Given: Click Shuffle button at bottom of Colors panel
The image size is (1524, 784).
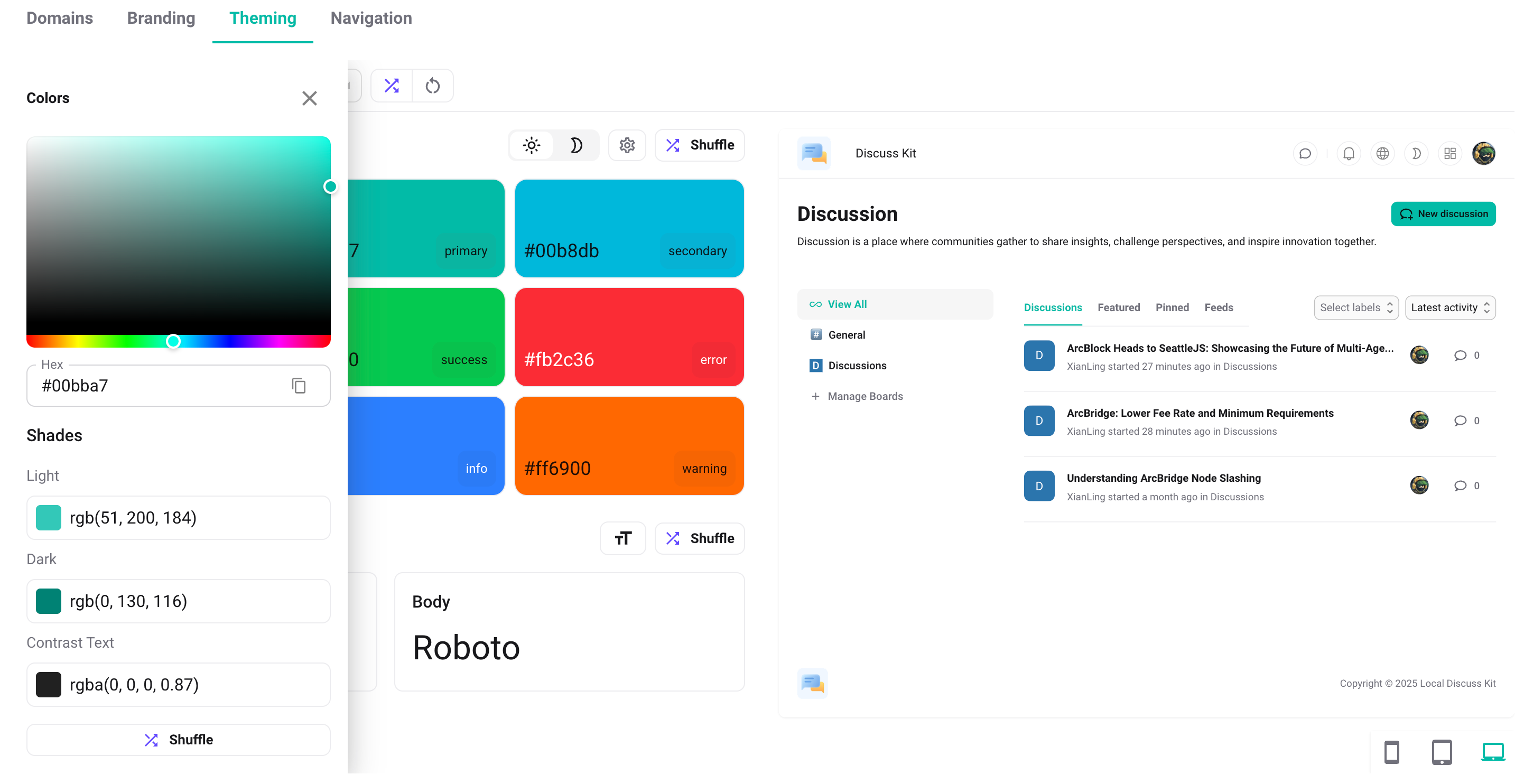Looking at the screenshot, I should [x=178, y=740].
